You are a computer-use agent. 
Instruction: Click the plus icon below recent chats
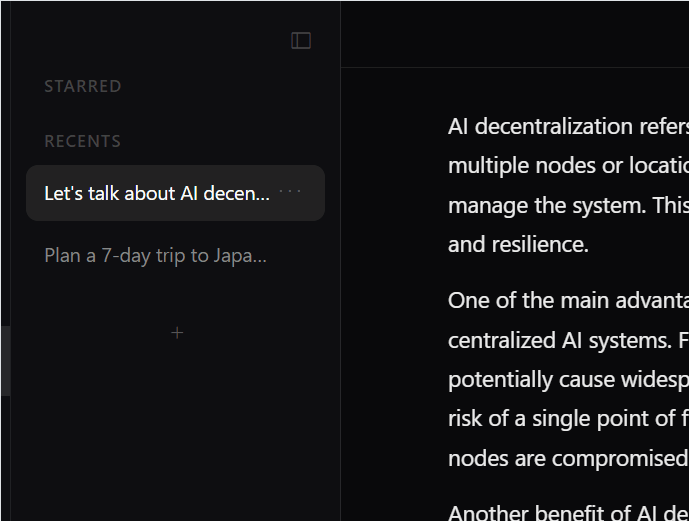(177, 332)
